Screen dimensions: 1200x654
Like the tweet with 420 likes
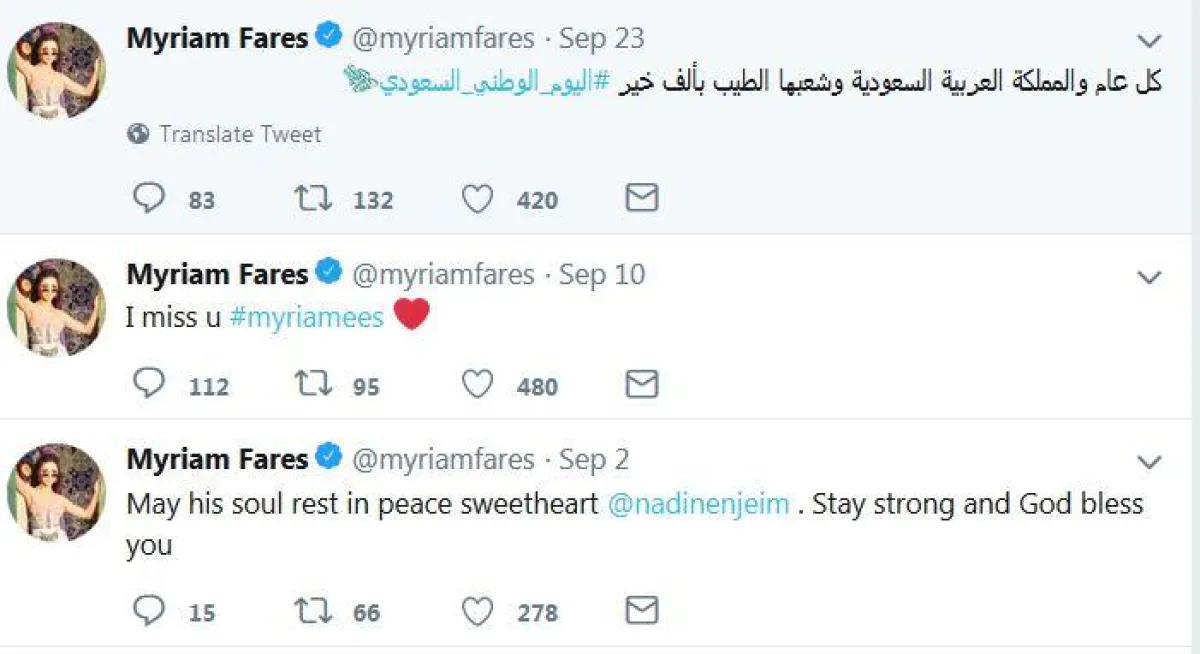pyautogui.click(x=478, y=199)
